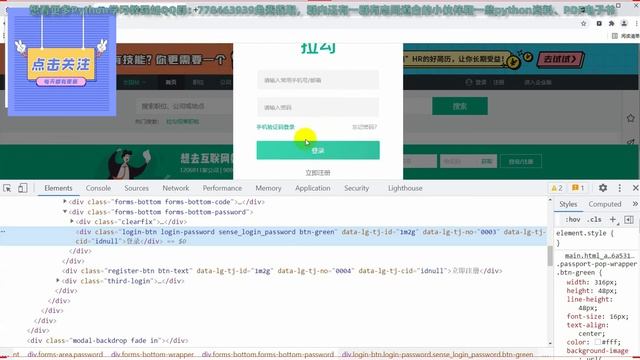Expand the third-login div node
Viewport: 640px width, 360px height.
pyautogui.click(x=58, y=281)
